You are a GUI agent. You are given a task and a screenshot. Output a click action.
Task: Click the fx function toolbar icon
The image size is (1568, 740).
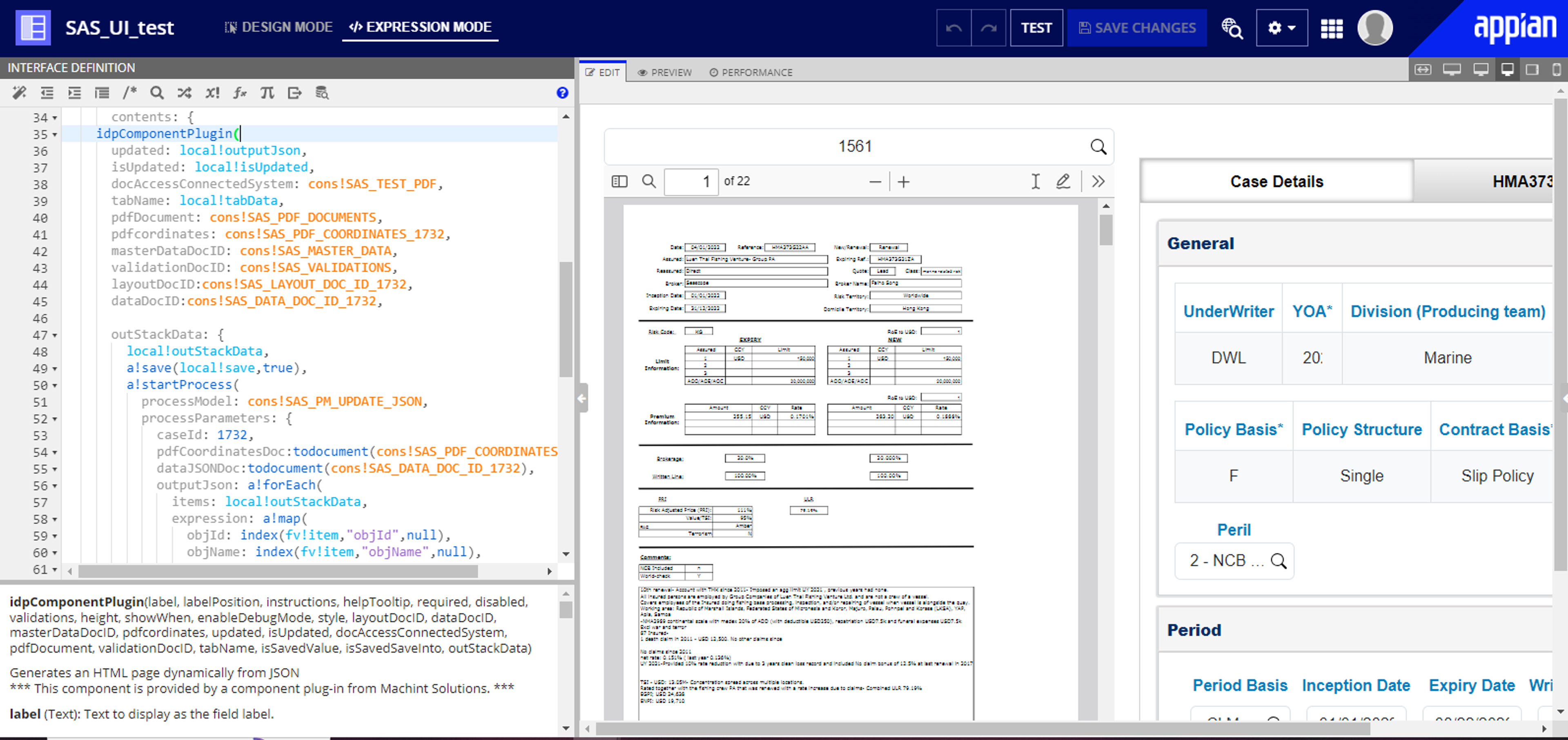(240, 92)
